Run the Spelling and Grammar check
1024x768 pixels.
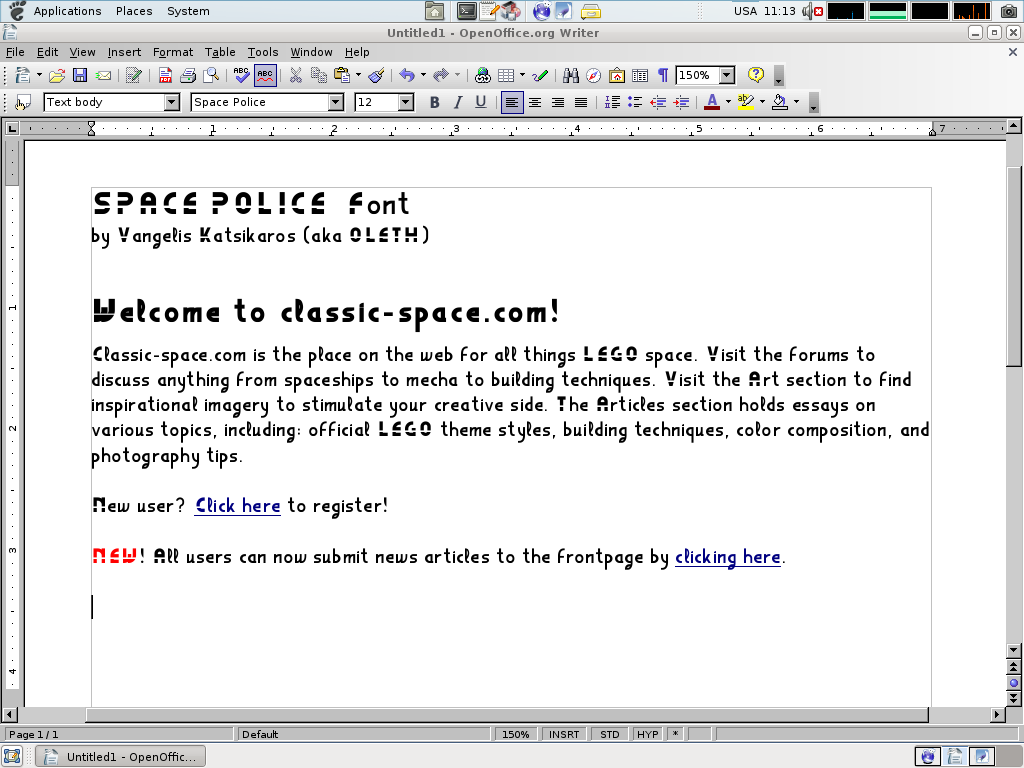(242, 75)
